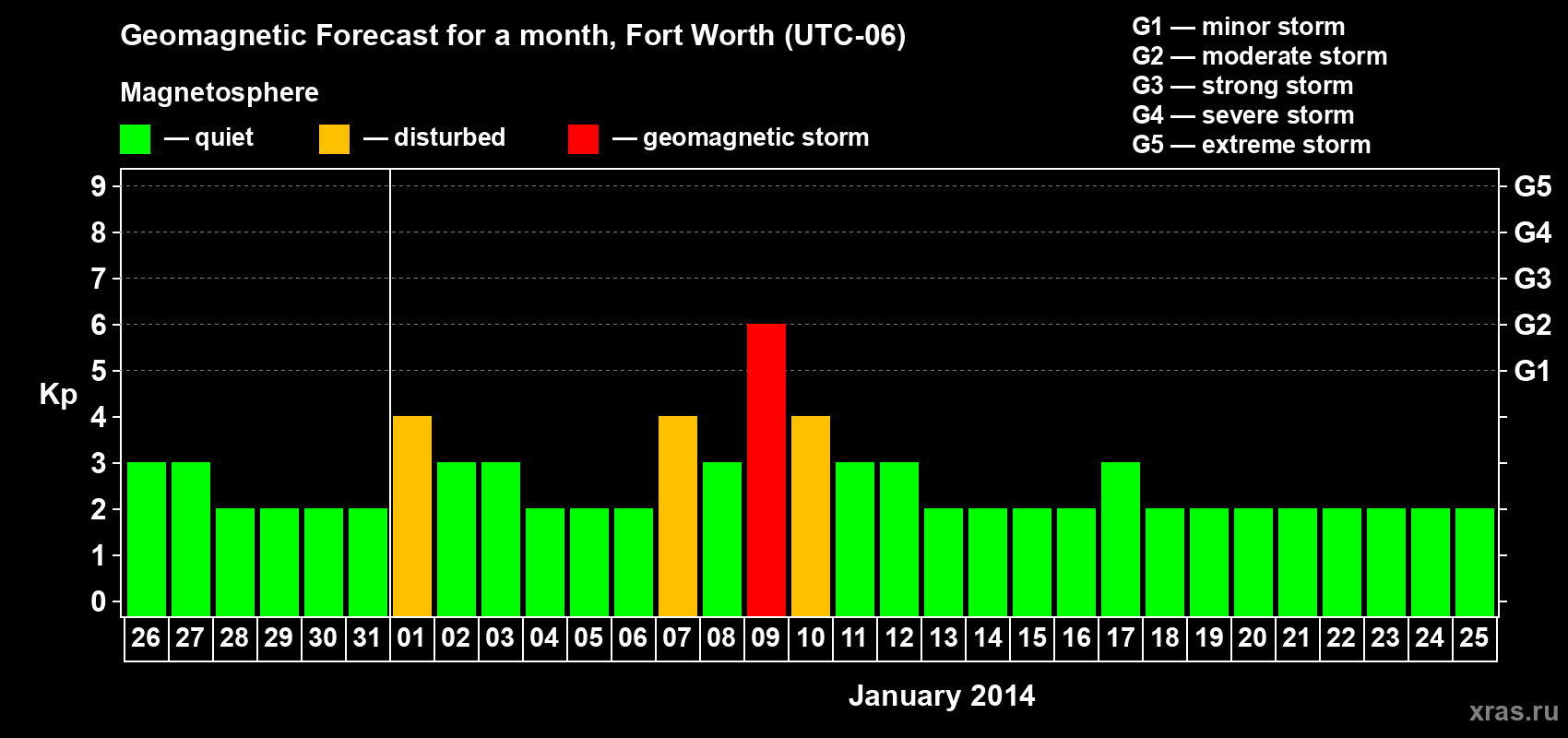The height and width of the screenshot is (738, 1568).
Task: Click the 'geomagnetic storm' legend label
Action: pyautogui.click(x=756, y=137)
